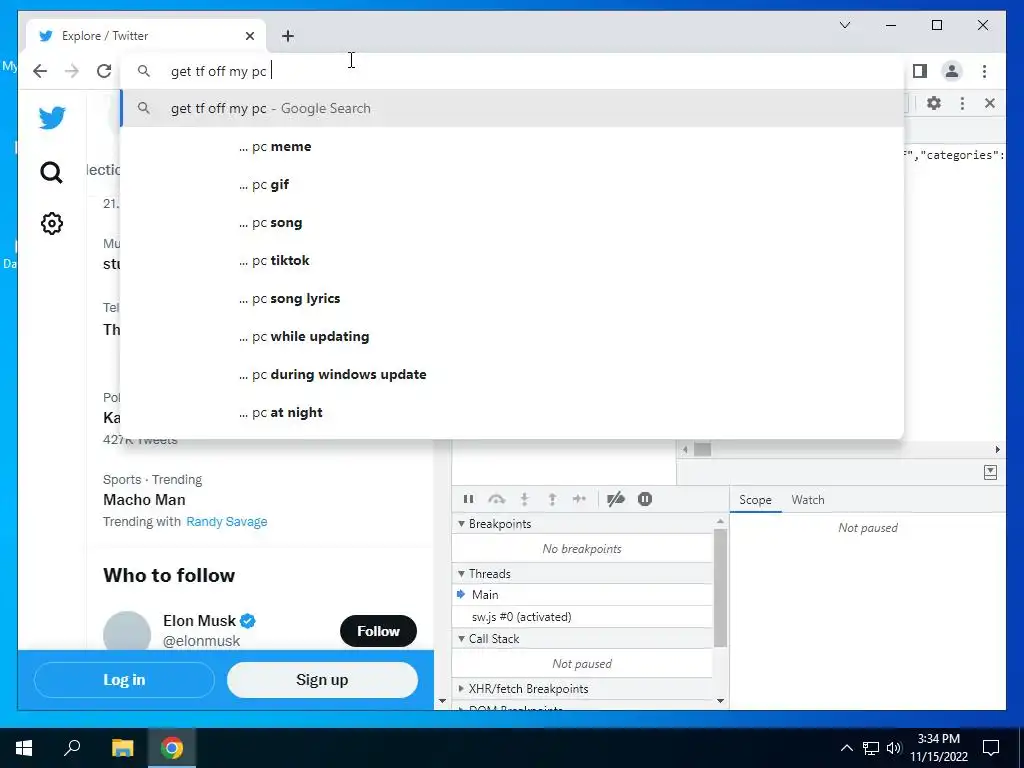Screen dimensions: 1024x768
Task: Open Chrome three-dot menu
Action: click(984, 71)
